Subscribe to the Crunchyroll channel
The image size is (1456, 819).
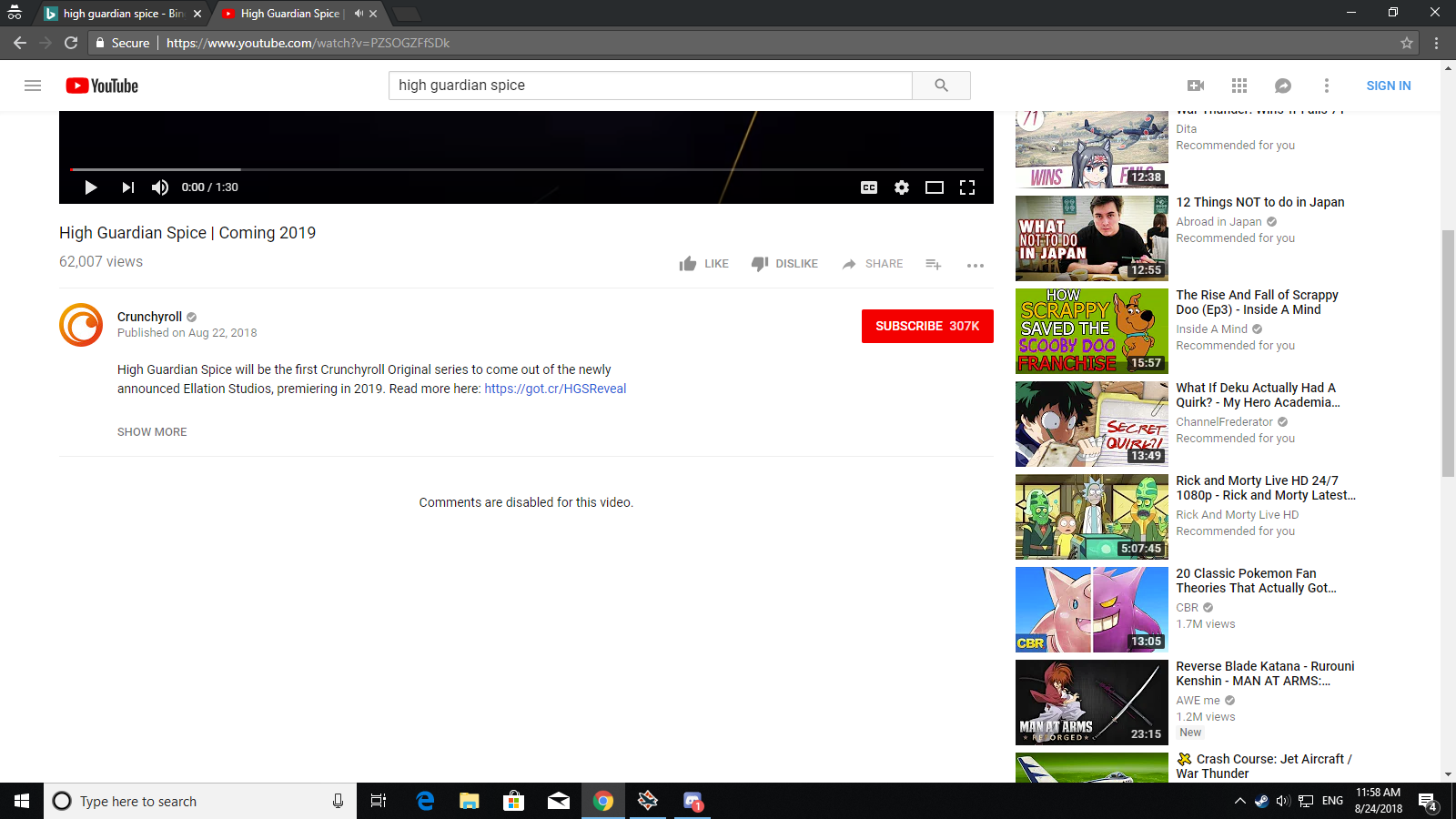coord(926,326)
